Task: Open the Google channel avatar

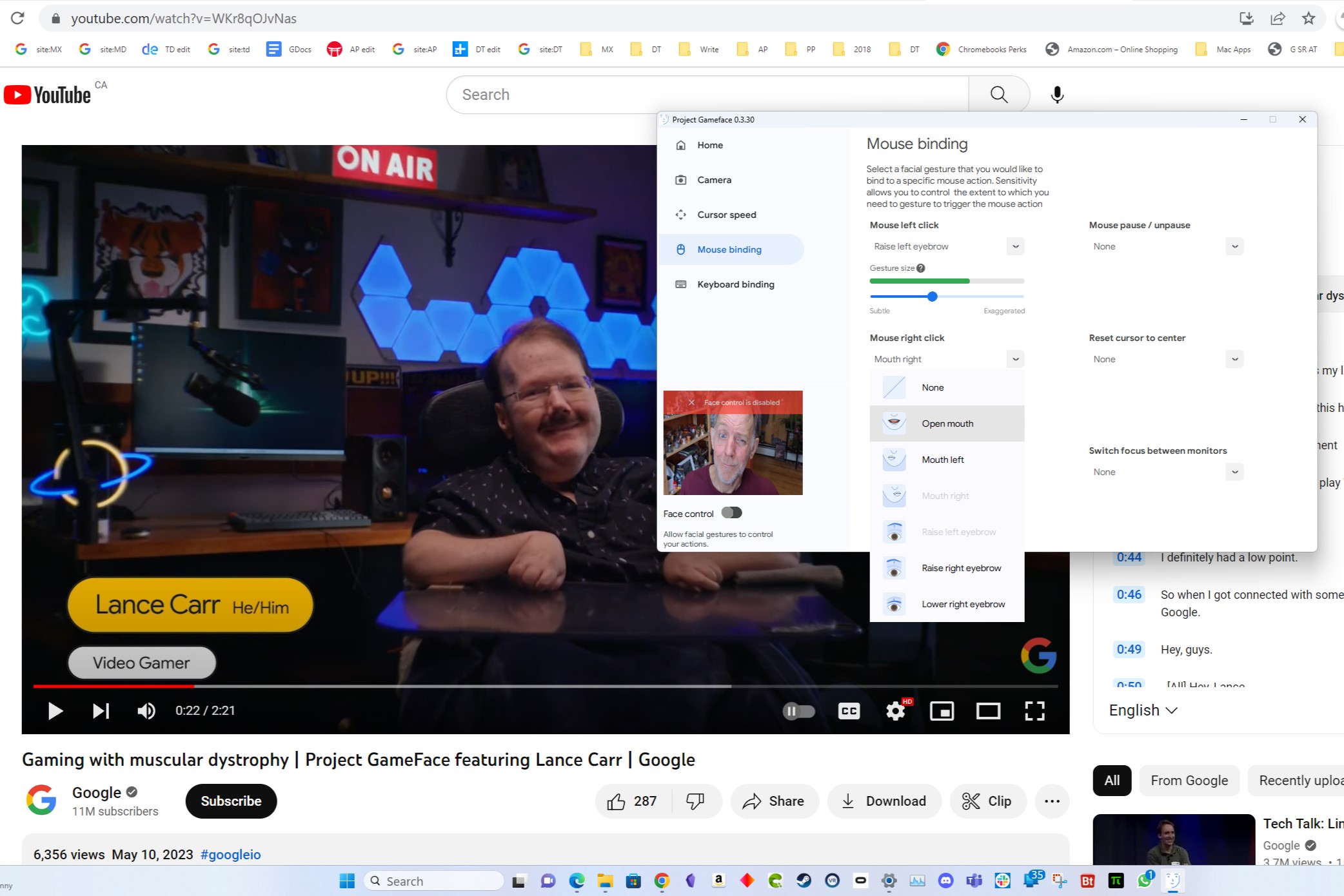Action: (41, 801)
